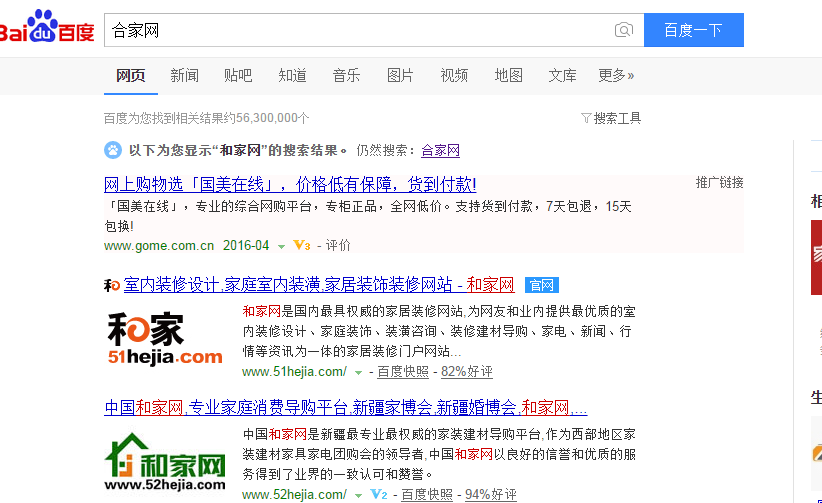The height and width of the screenshot is (503, 822).
Task: Open 搜索工具 search tools
Action: point(617,119)
